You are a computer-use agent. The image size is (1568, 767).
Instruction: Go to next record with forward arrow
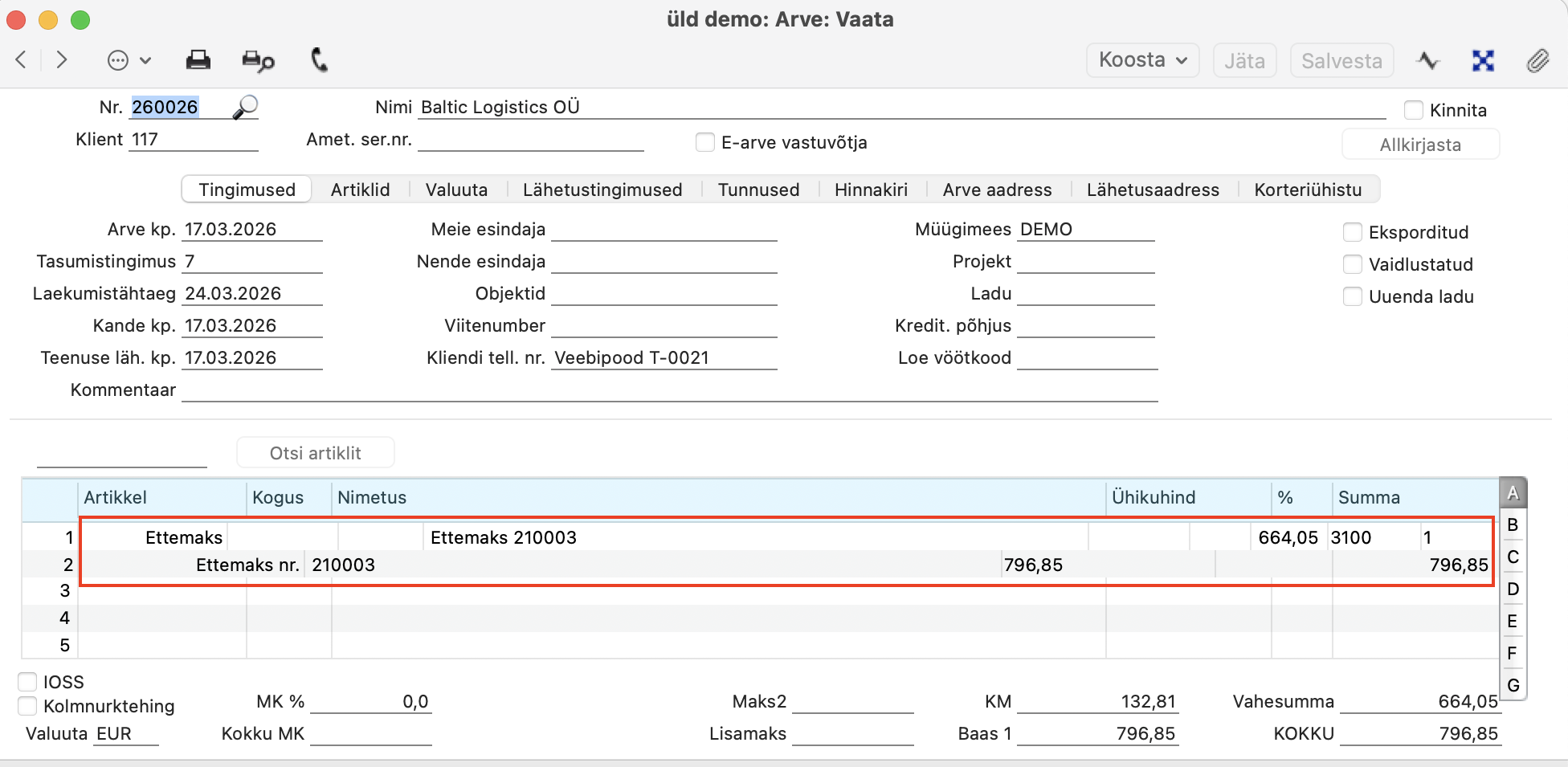click(x=62, y=60)
